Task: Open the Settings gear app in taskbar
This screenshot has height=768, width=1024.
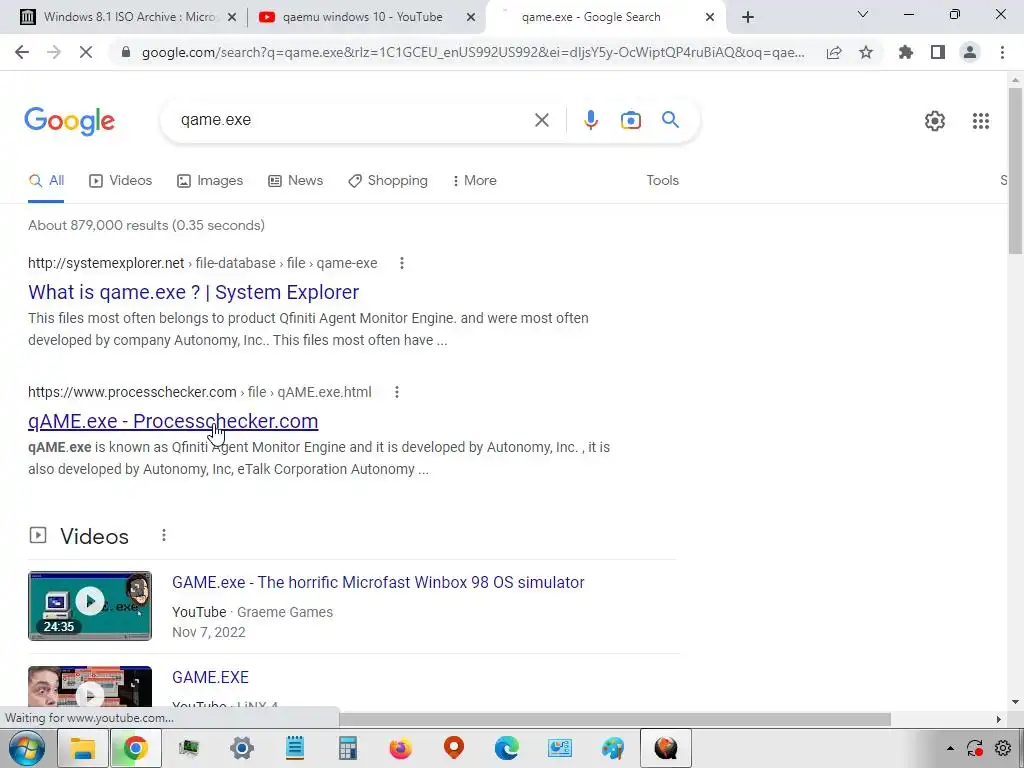Action: click(x=242, y=748)
